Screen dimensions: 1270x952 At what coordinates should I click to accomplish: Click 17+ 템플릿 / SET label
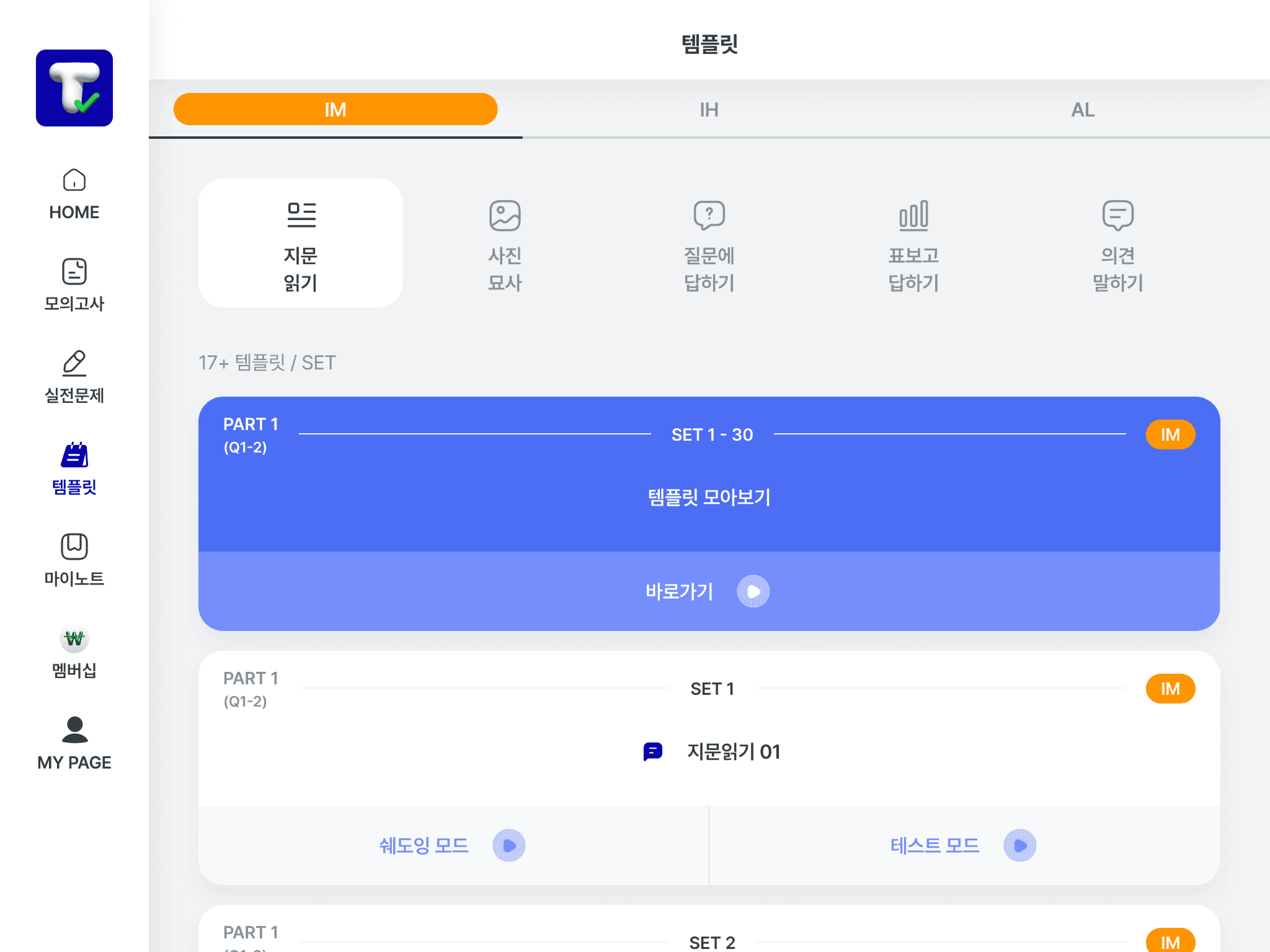pos(267,363)
